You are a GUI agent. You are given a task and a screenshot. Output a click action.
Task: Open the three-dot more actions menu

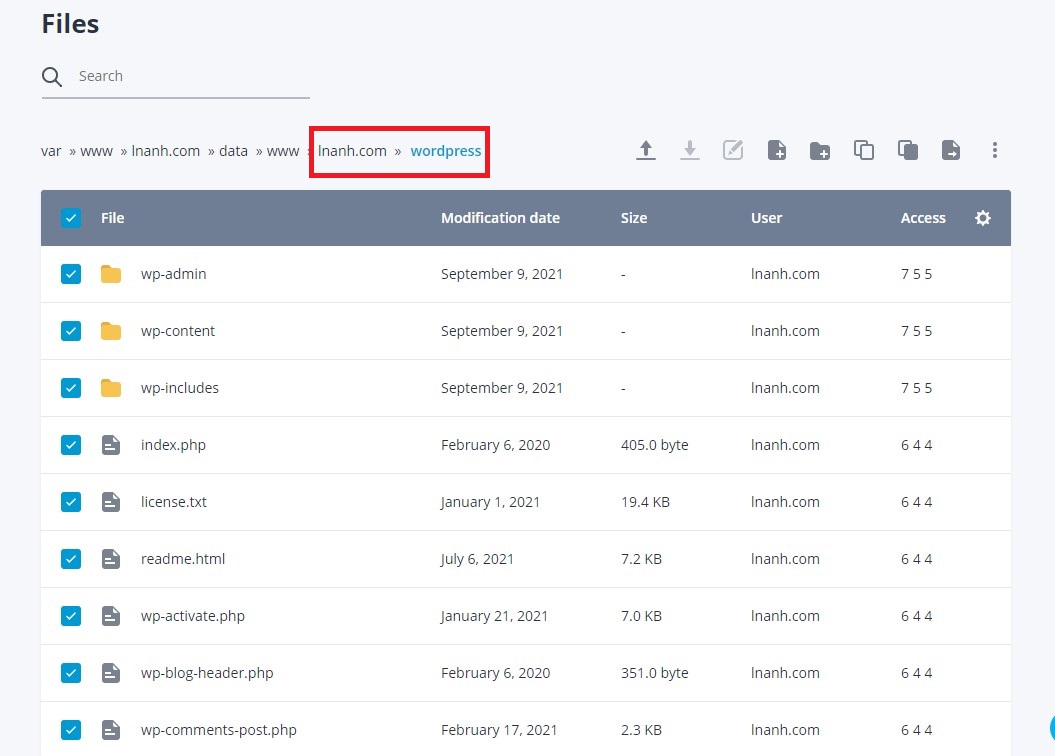(x=994, y=150)
